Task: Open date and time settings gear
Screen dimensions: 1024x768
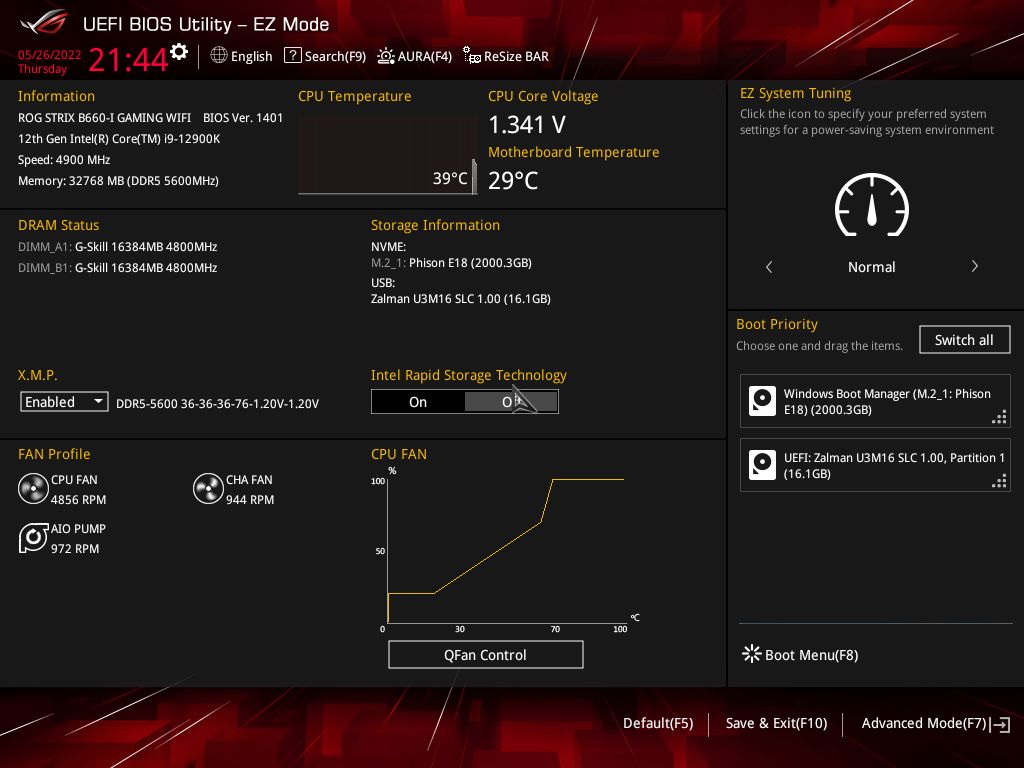Action: tap(179, 52)
